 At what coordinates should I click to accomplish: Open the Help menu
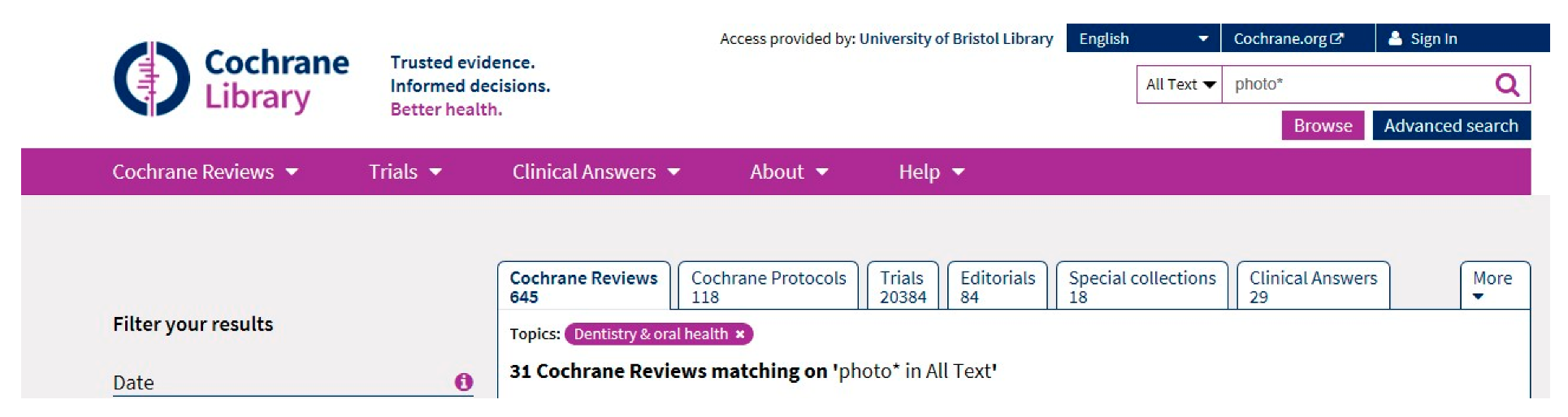[x=931, y=172]
